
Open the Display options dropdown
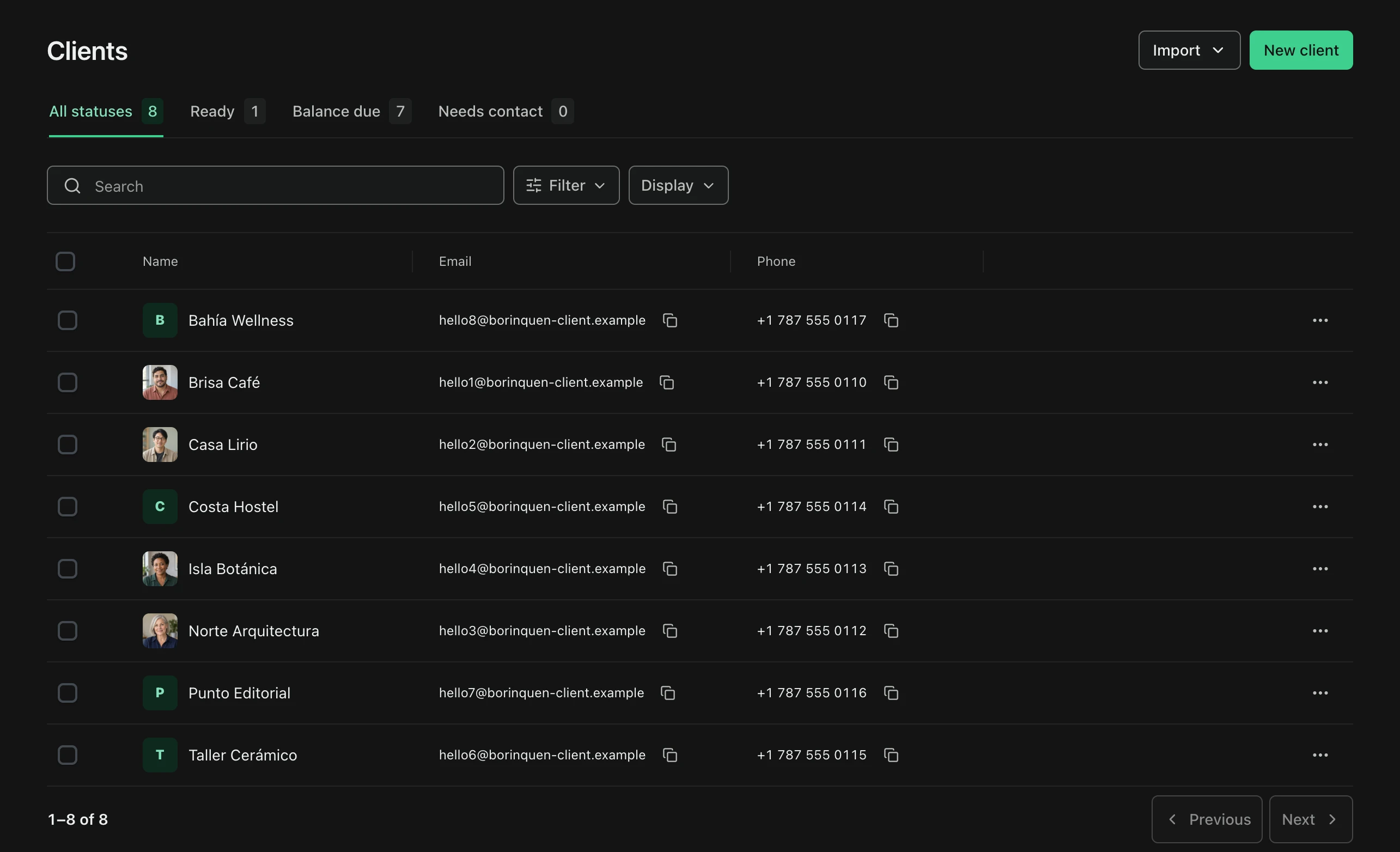[x=678, y=185]
